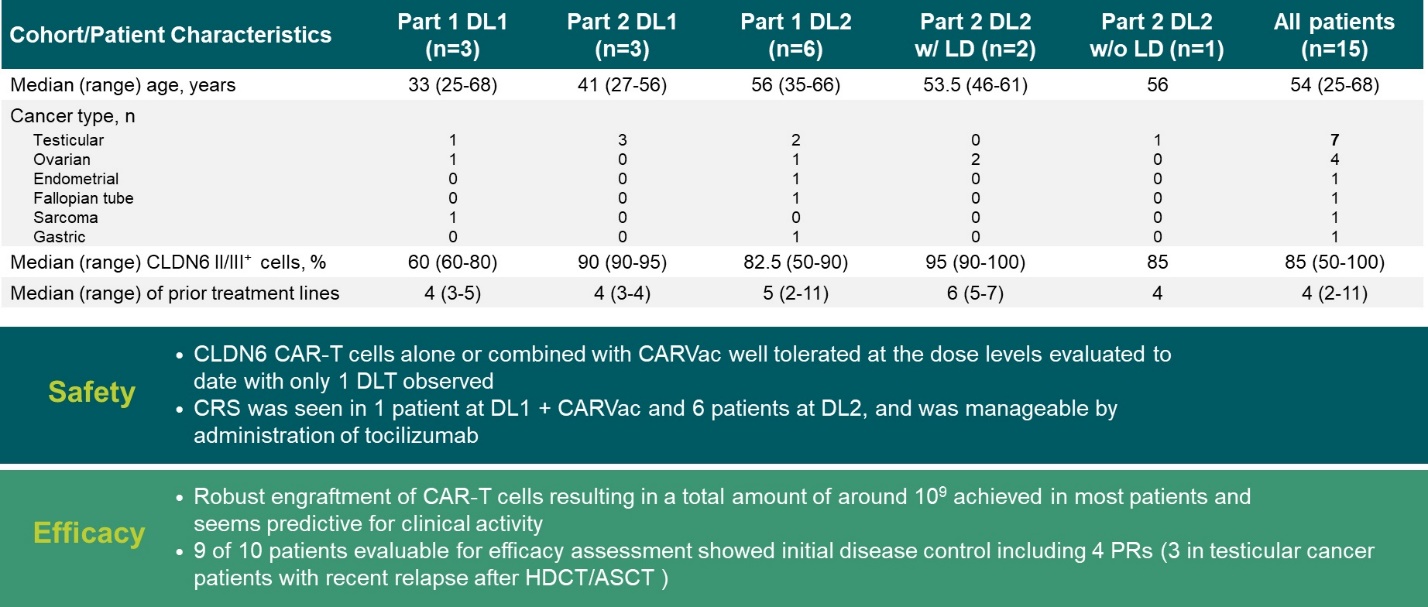Click the Part 2 DL2 w/ LD column header
The height and width of the screenshot is (607, 1428).
[975, 35]
